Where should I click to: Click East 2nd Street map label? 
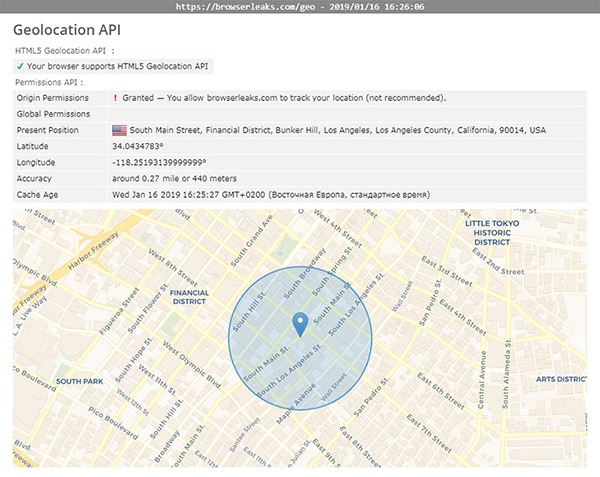pyautogui.click(x=498, y=262)
